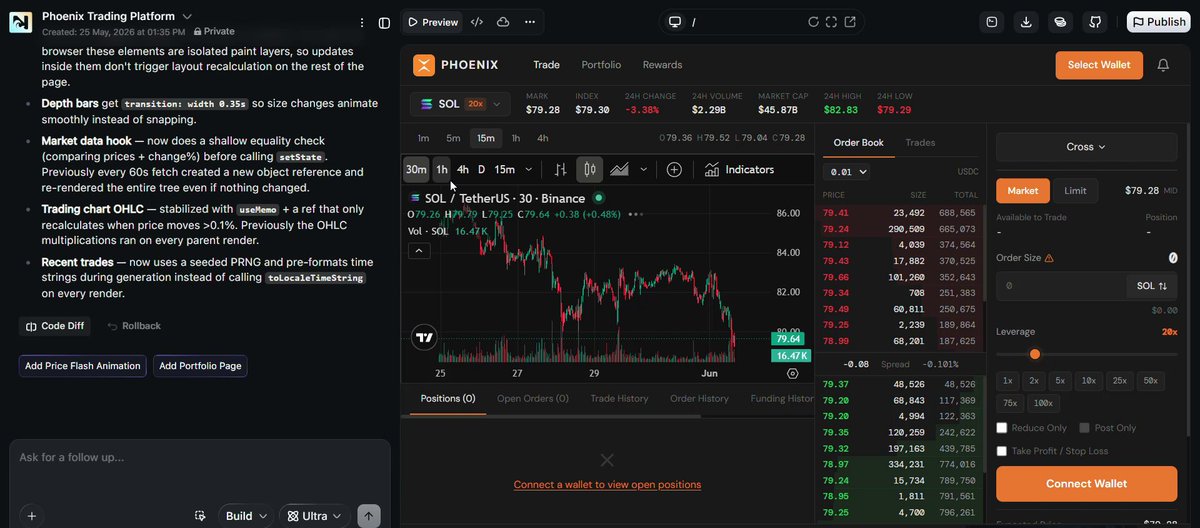Check the Reduce Only checkbox

1002,428
